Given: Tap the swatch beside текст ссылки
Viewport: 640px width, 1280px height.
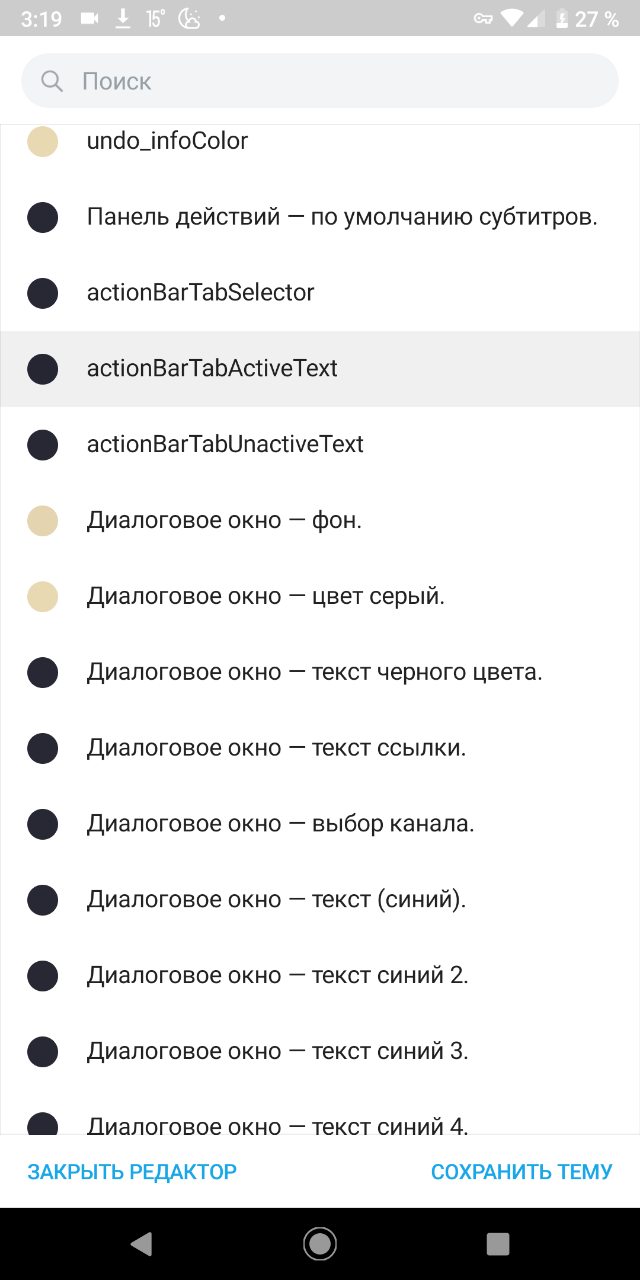Looking at the screenshot, I should pos(42,749).
